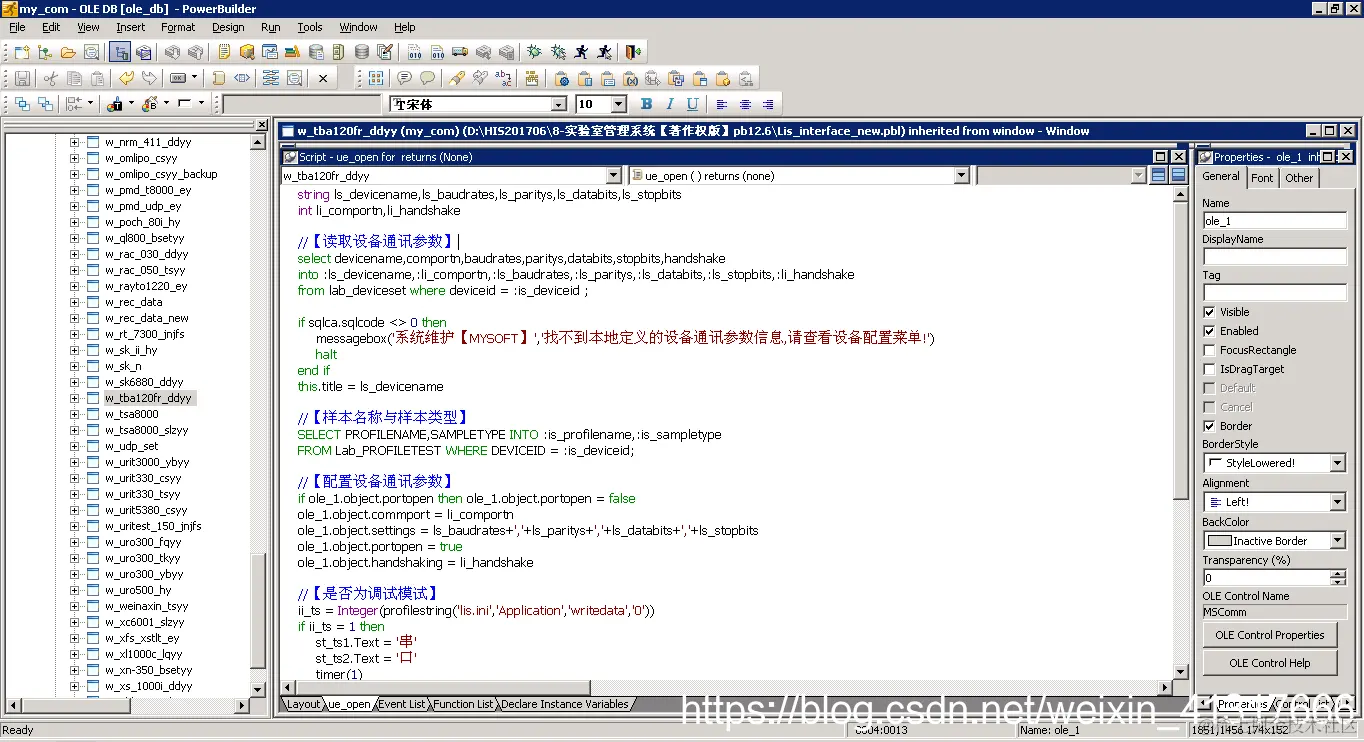Toggle the System Tree toolbar icon
This screenshot has width=1364, height=742.
pos(120,52)
